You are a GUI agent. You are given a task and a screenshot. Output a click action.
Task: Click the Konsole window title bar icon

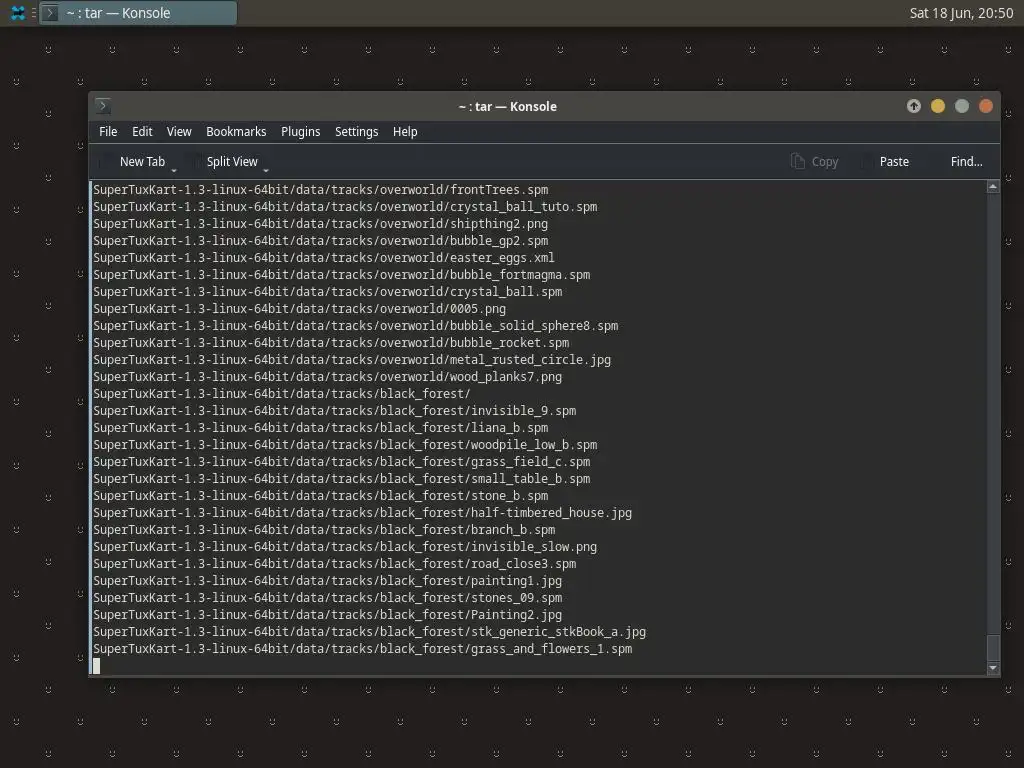click(x=103, y=106)
